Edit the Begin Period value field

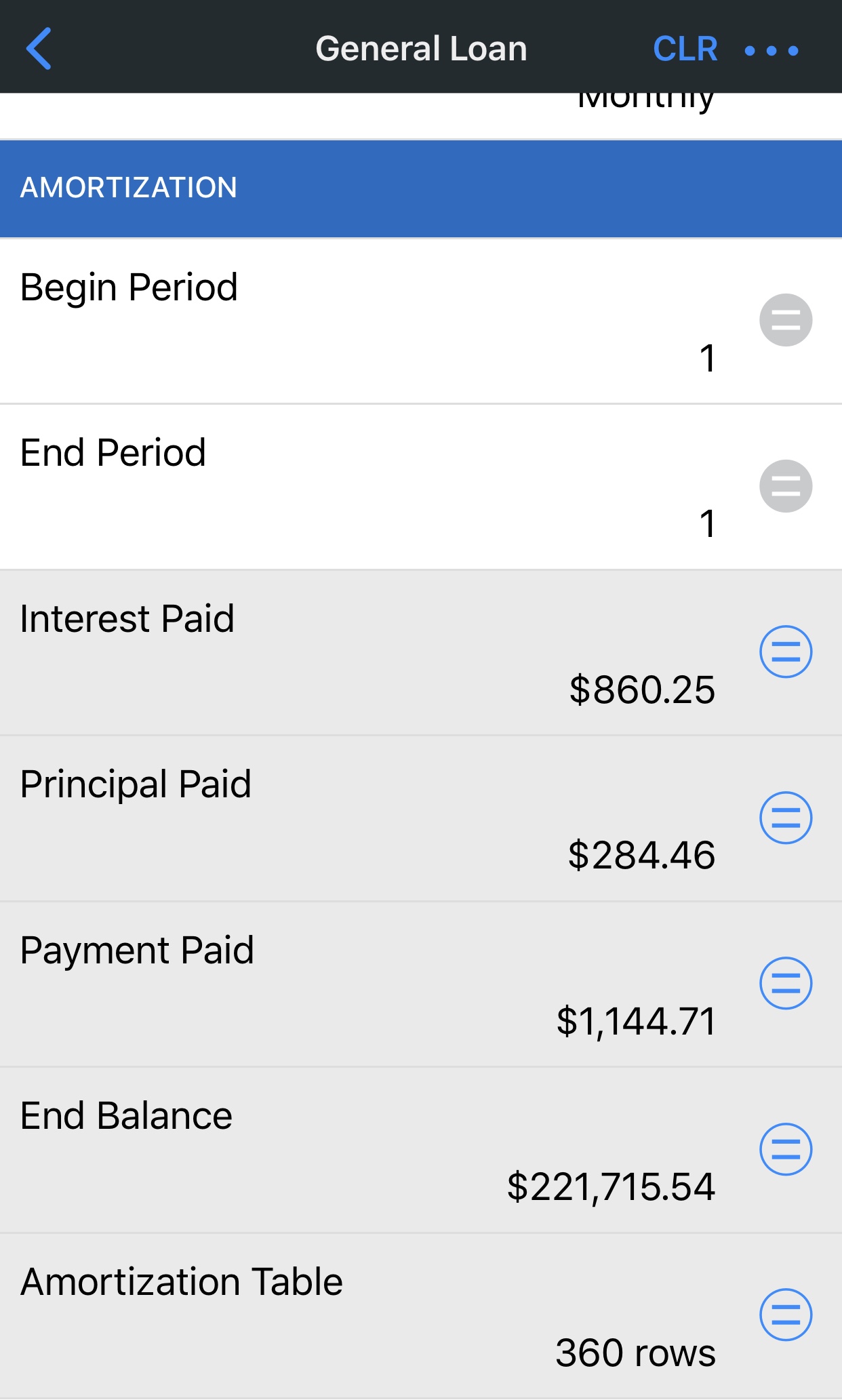[707, 358]
